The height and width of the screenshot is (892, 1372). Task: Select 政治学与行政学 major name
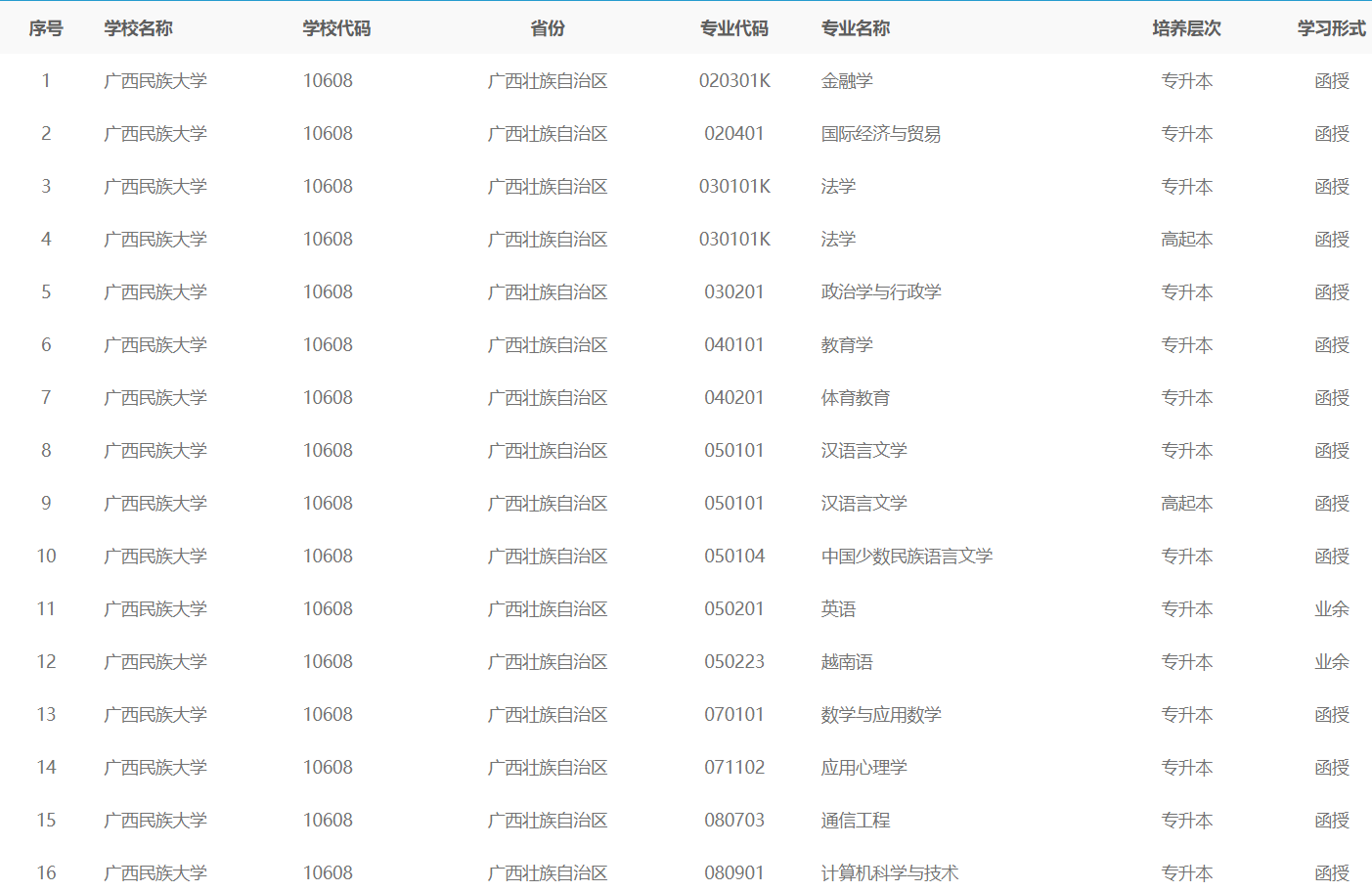pyautogui.click(x=881, y=292)
